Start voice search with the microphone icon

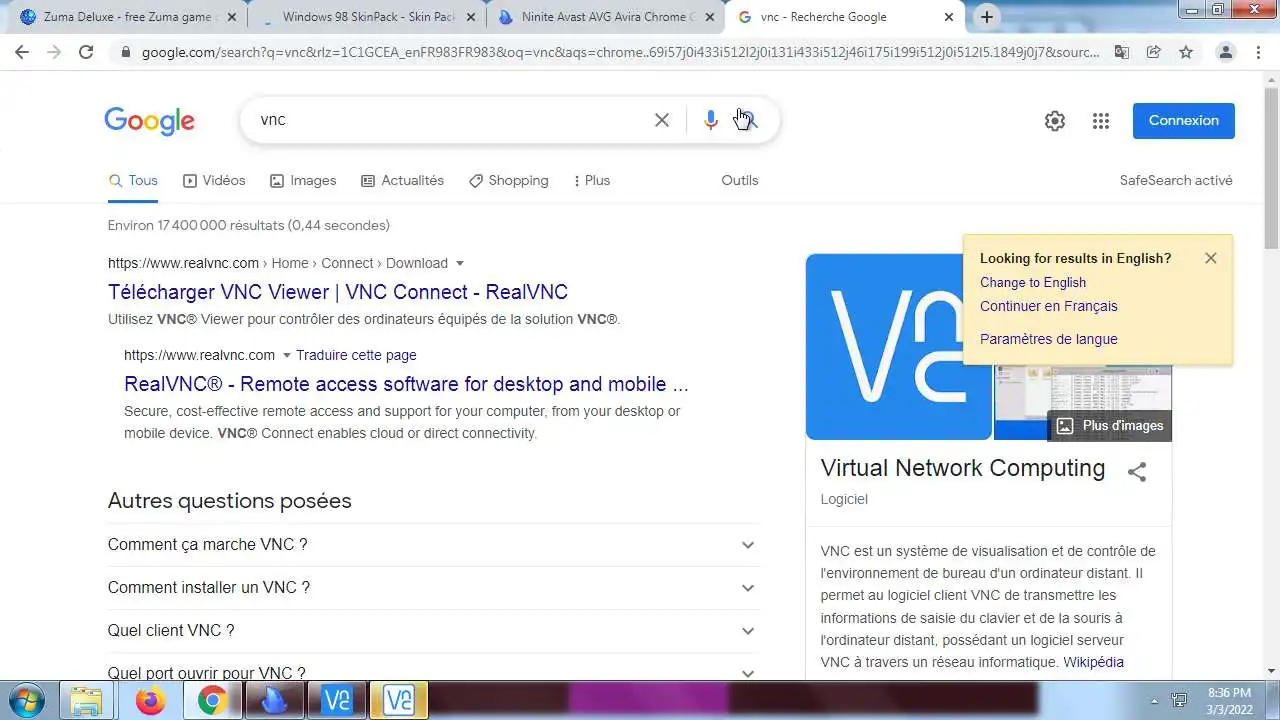click(710, 120)
